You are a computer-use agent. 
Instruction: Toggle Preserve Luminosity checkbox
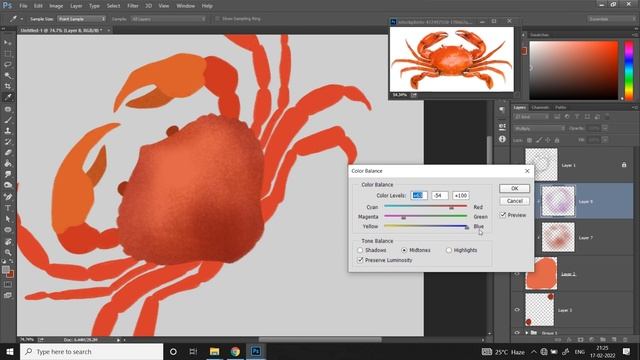tap(360, 260)
